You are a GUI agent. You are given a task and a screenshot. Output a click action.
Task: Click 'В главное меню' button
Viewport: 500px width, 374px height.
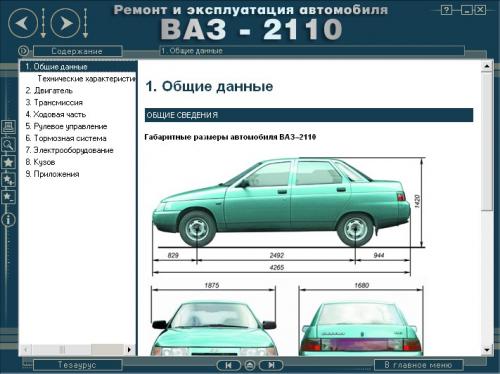pos(419,365)
